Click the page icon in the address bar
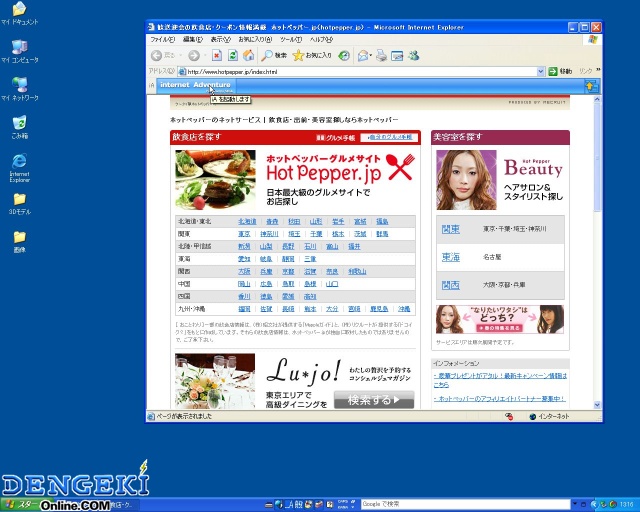The image size is (640, 512). click(x=182, y=72)
